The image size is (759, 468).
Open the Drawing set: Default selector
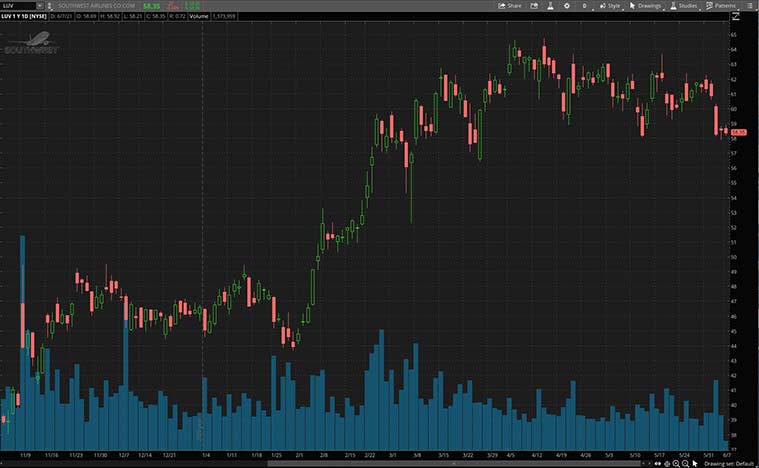click(x=729, y=464)
